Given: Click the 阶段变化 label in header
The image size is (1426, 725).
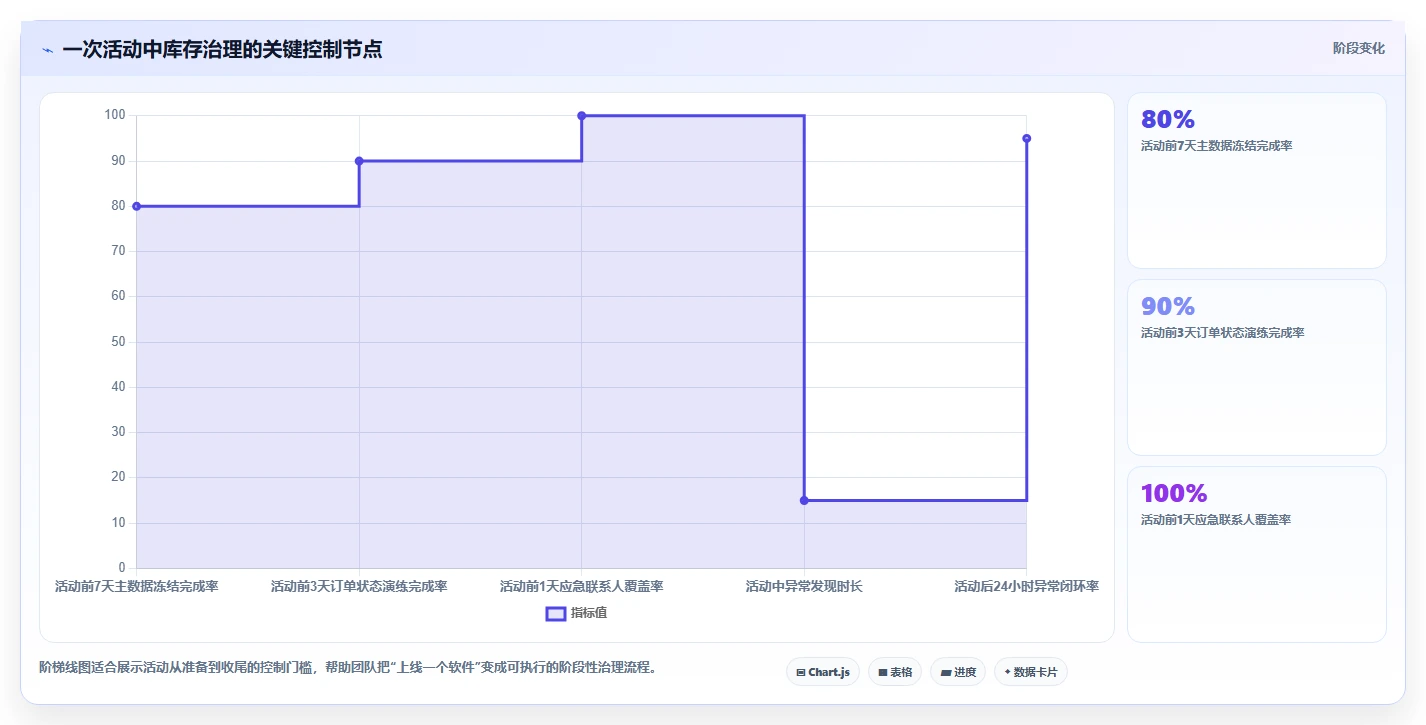Looking at the screenshot, I should coord(1359,48).
